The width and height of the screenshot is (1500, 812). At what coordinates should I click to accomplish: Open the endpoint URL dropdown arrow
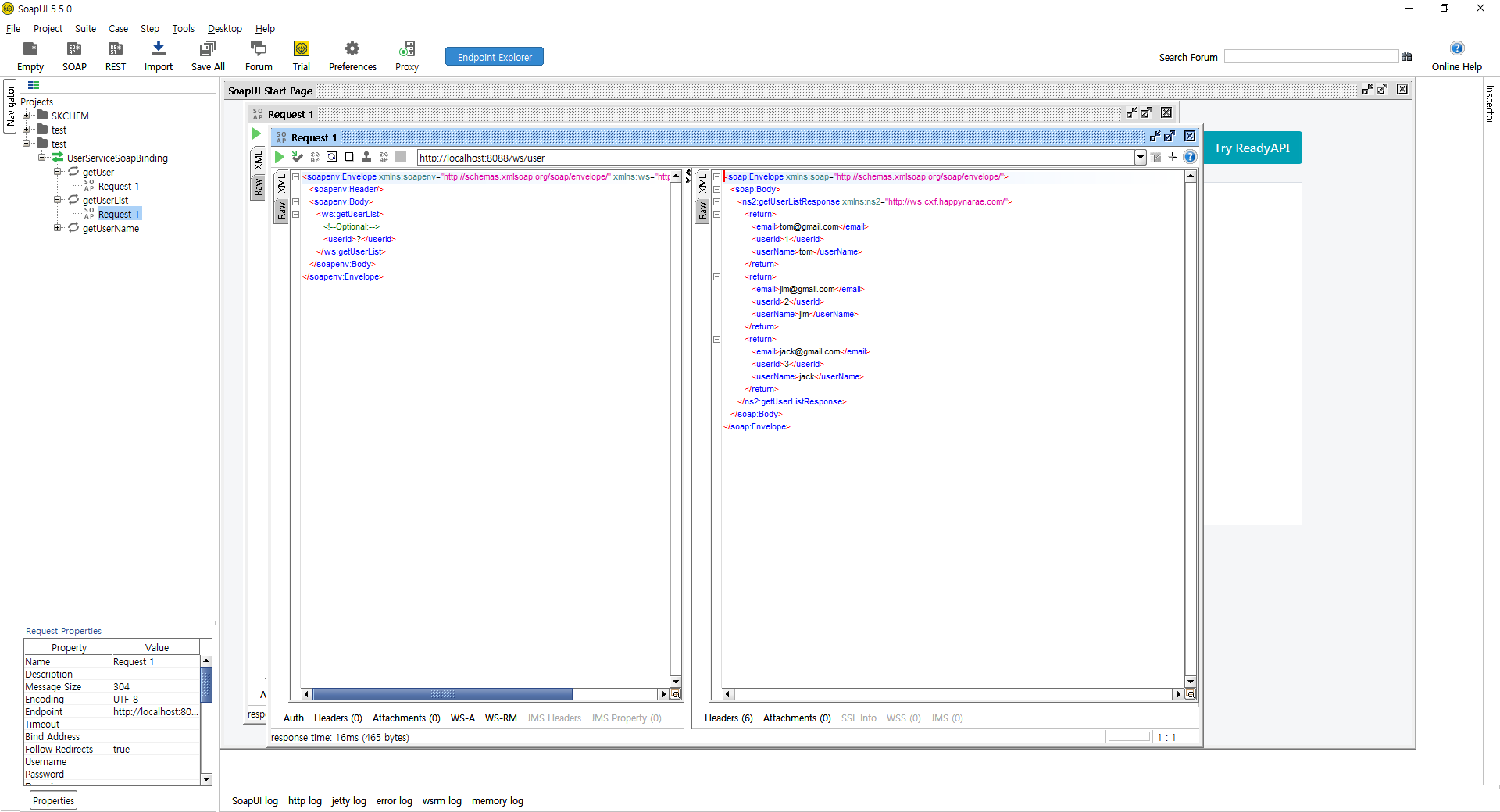point(1141,157)
